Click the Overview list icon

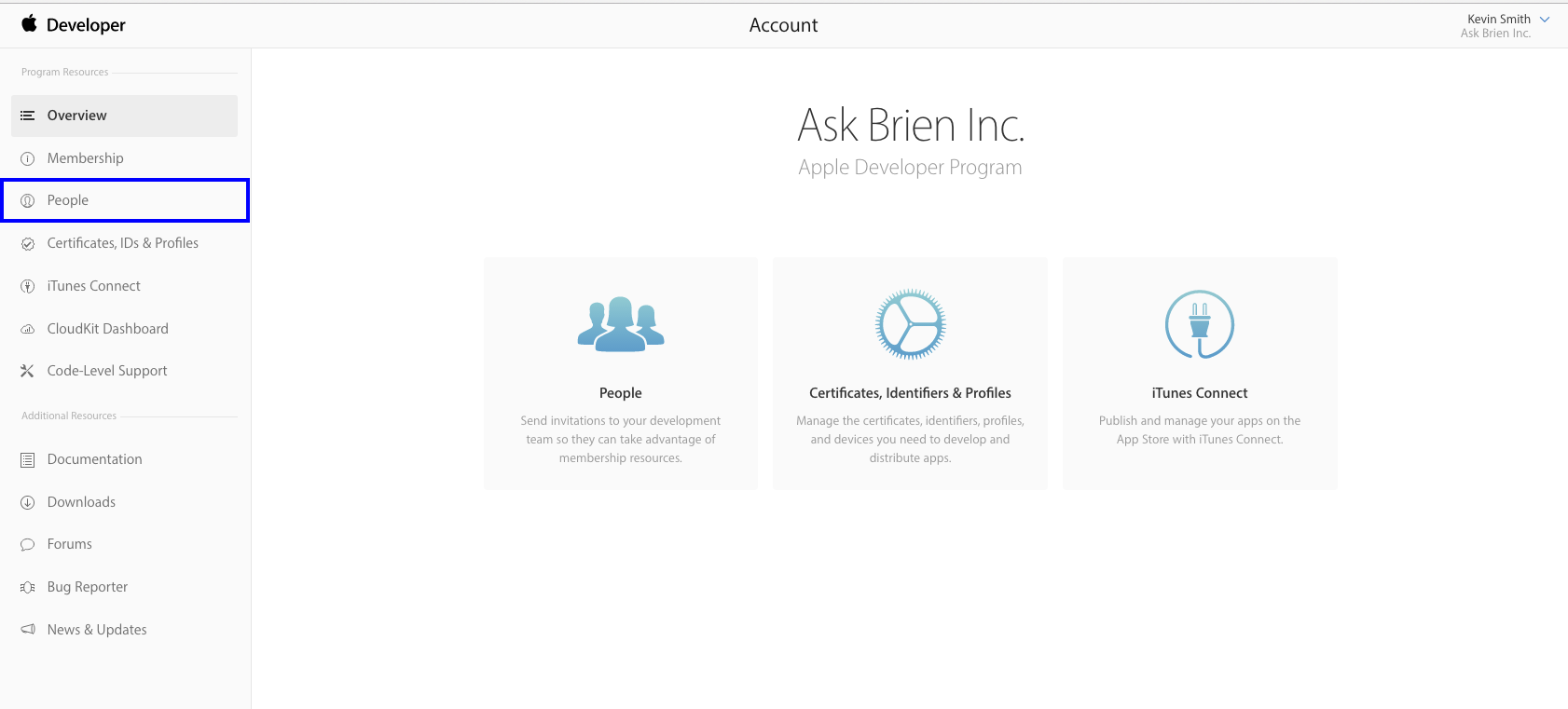[x=28, y=116]
